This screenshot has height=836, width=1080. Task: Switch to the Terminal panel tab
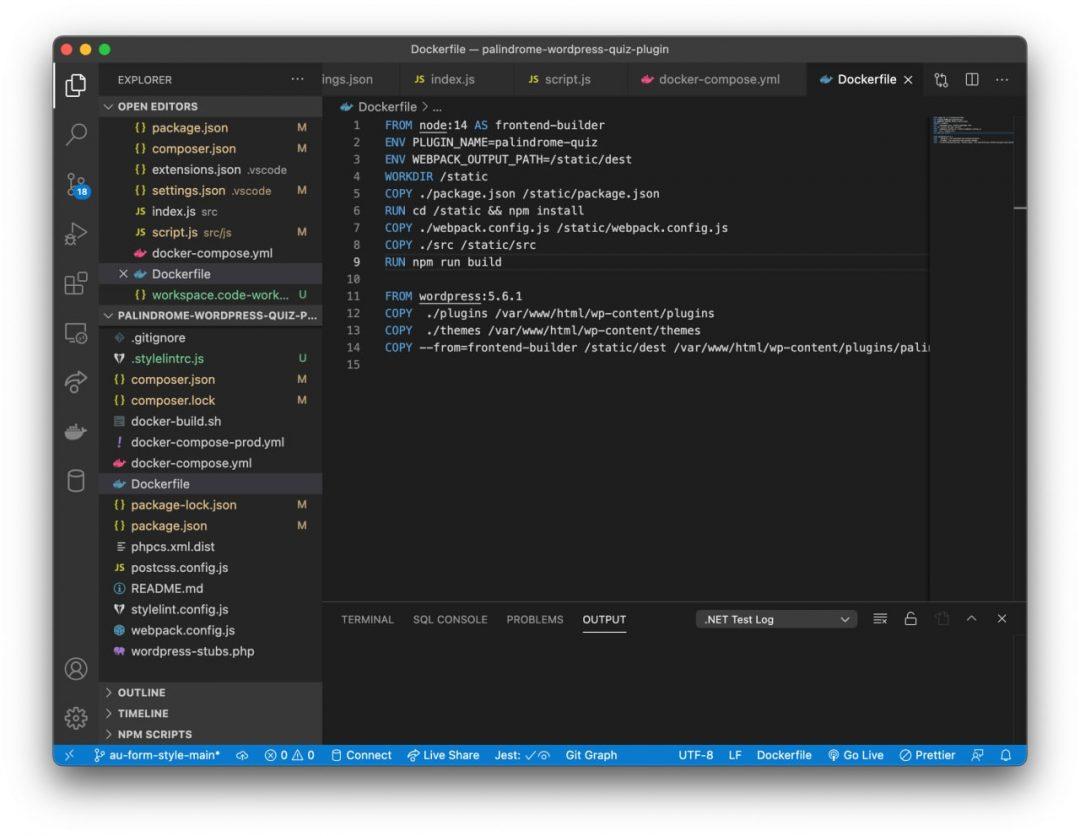click(367, 619)
